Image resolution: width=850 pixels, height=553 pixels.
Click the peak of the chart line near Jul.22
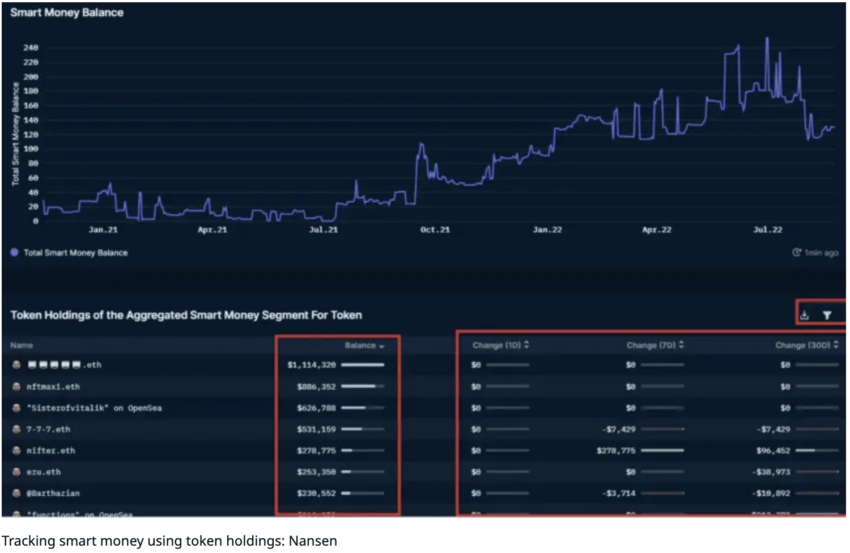point(767,39)
